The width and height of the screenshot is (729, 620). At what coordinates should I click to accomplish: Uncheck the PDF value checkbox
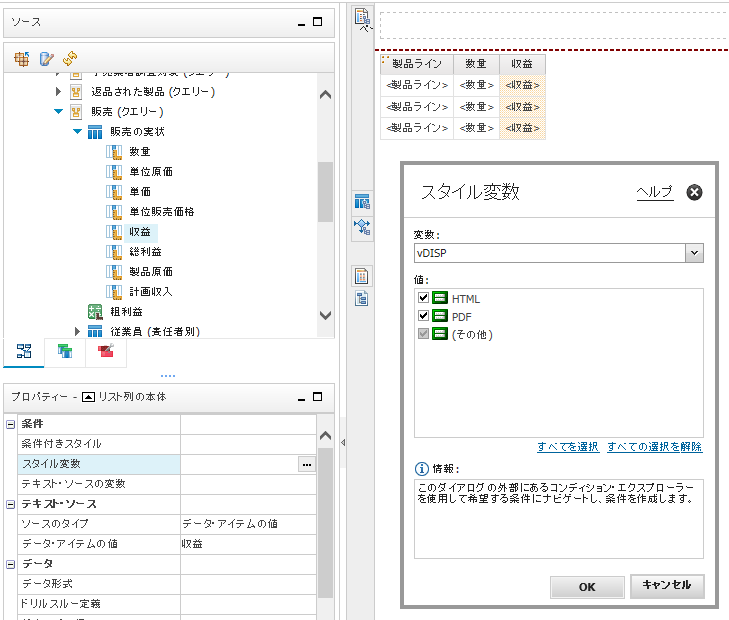pyautogui.click(x=423, y=316)
